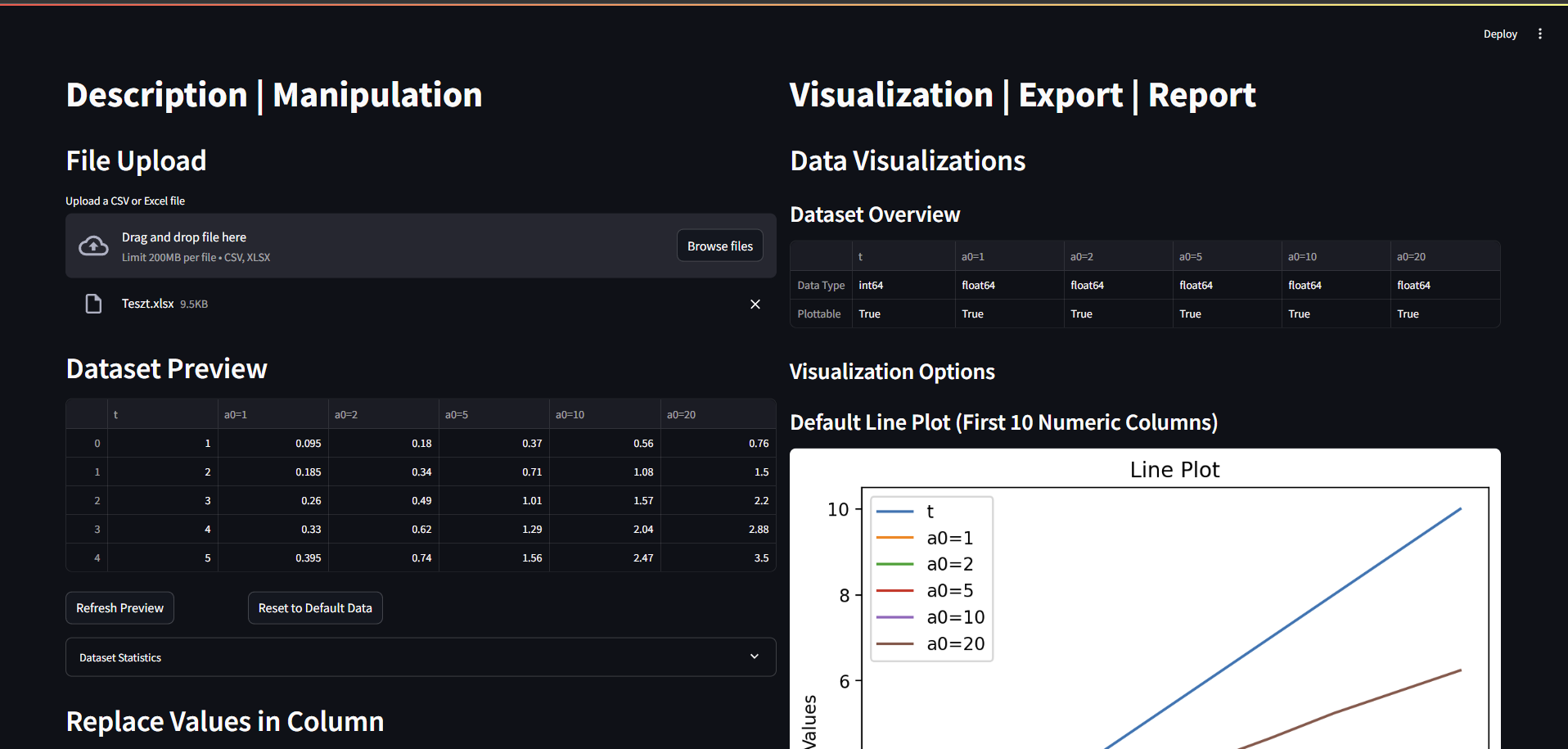Click the File Upload heading
Image resolution: width=1568 pixels, height=749 pixels.
tap(136, 160)
